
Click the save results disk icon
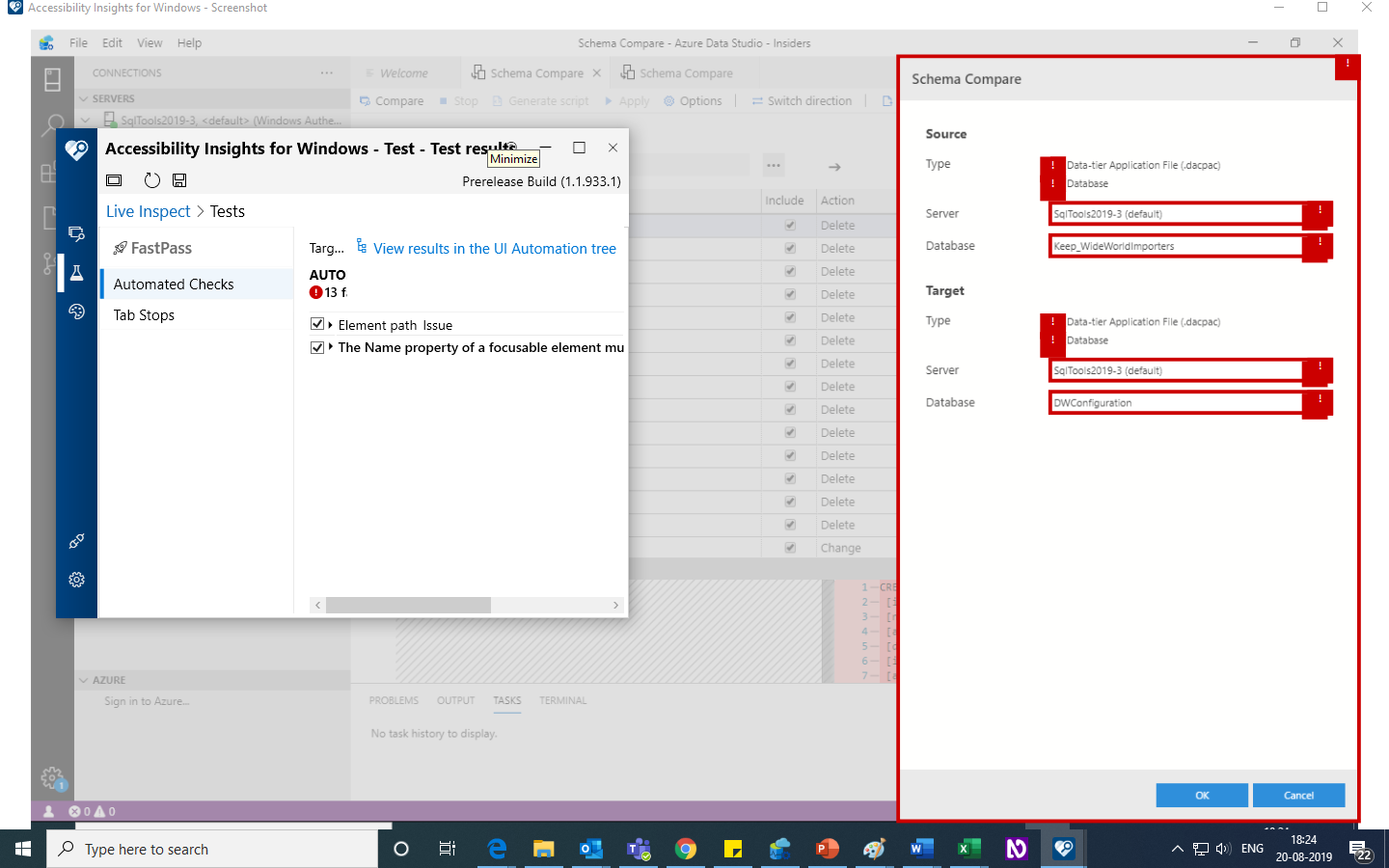(x=179, y=179)
